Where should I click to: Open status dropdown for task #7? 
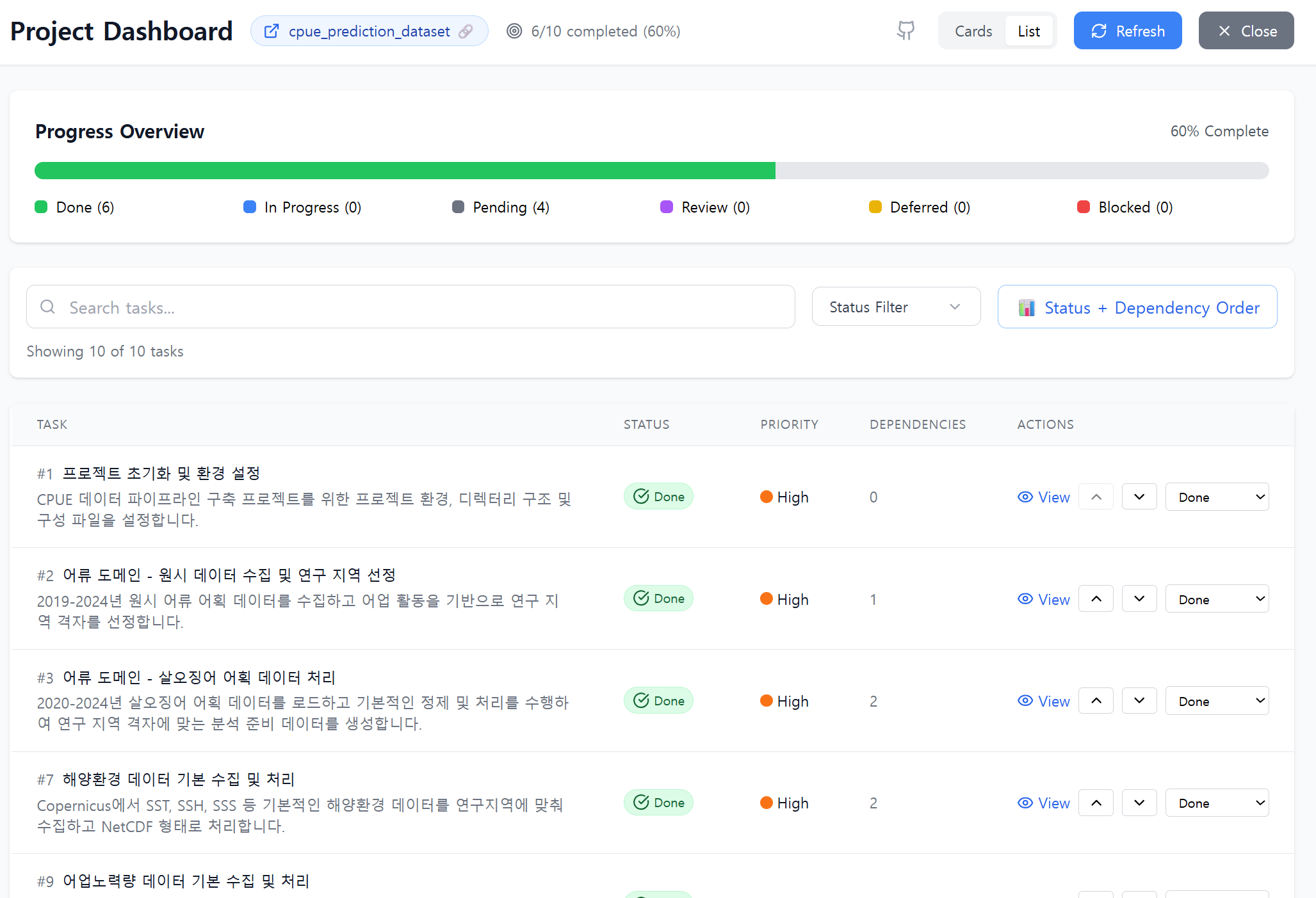click(x=1217, y=803)
